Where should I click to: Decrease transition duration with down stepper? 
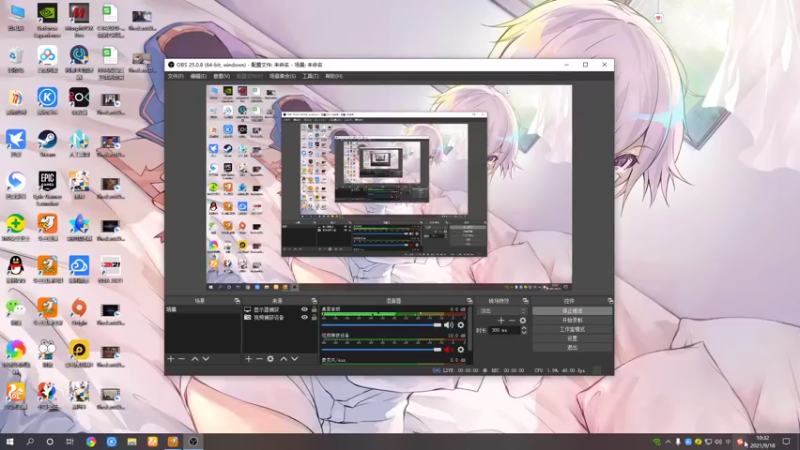[x=523, y=333]
